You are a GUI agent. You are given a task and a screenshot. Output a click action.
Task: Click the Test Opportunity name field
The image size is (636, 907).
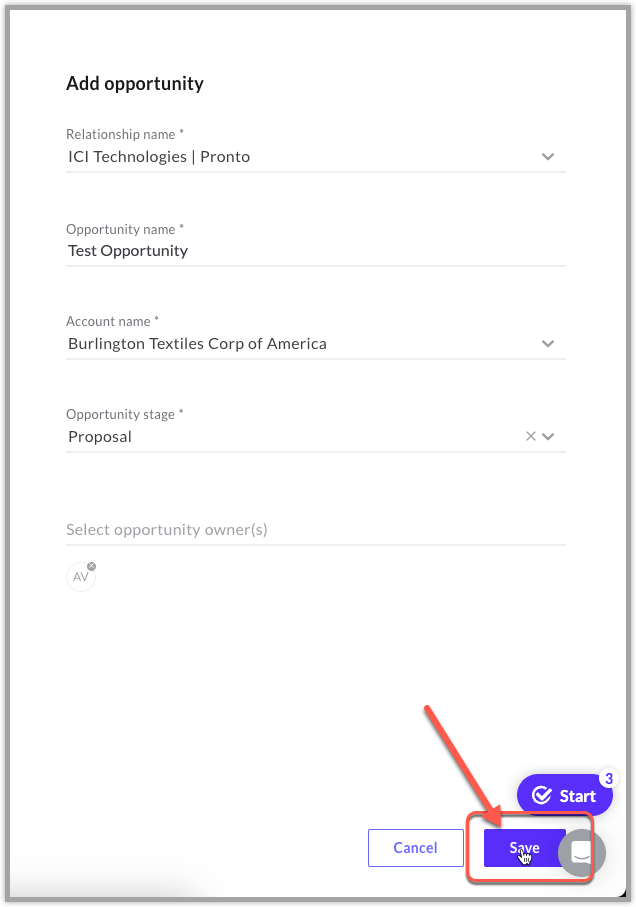point(316,251)
